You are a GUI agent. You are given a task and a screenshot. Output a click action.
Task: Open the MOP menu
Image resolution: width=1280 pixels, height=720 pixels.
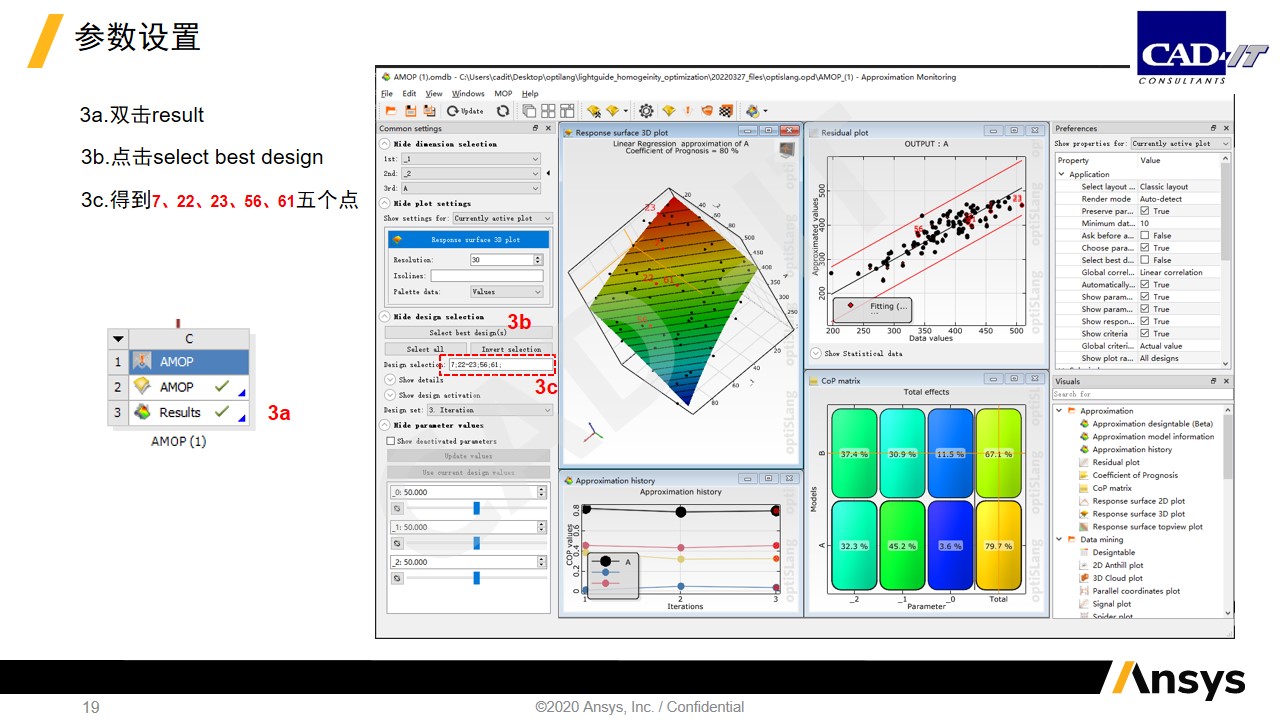point(503,94)
